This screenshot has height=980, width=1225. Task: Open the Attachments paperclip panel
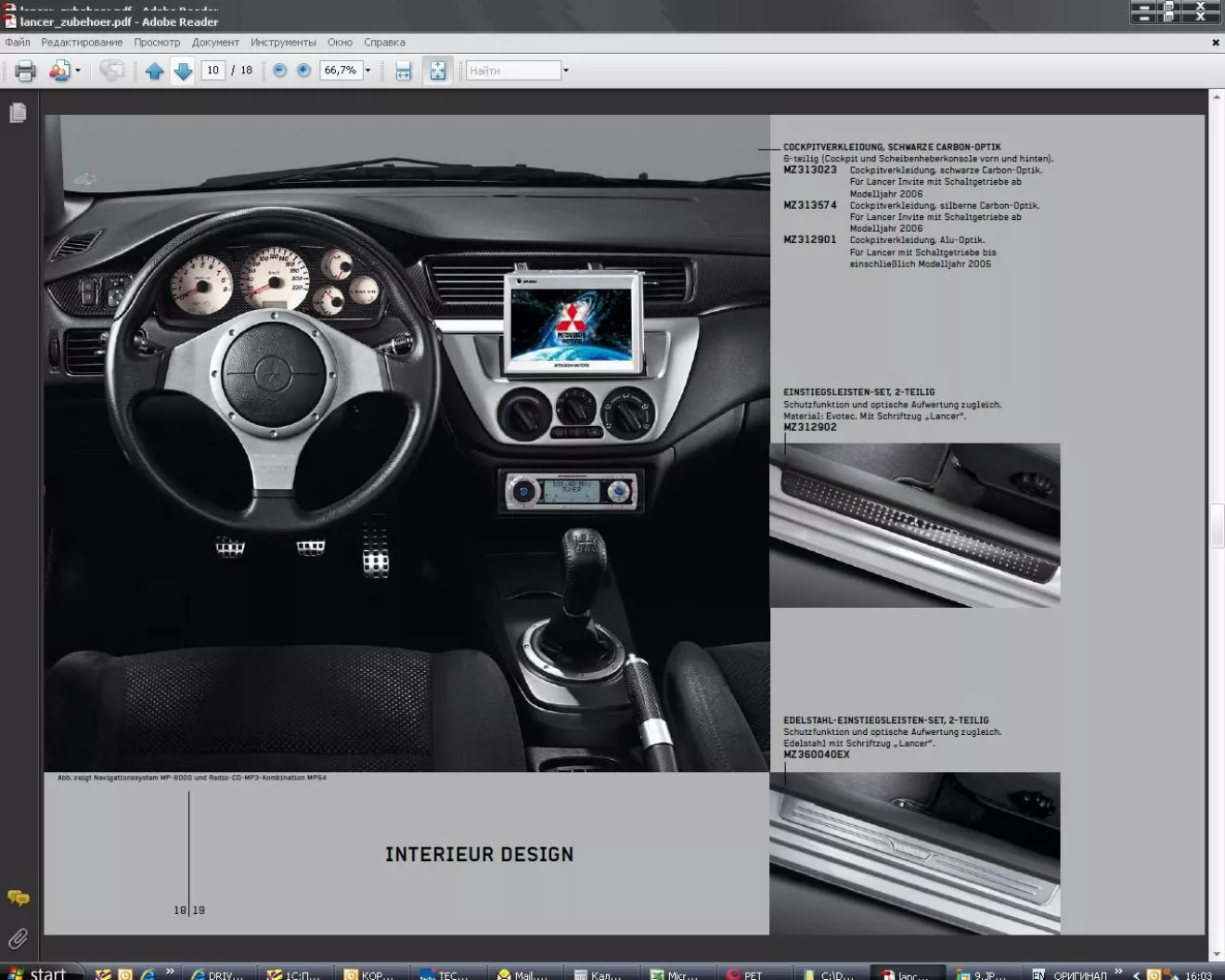[18, 938]
